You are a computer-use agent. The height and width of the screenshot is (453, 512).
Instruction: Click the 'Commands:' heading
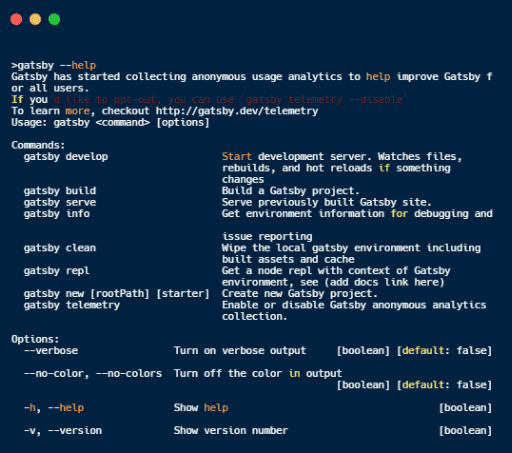[x=38, y=145]
